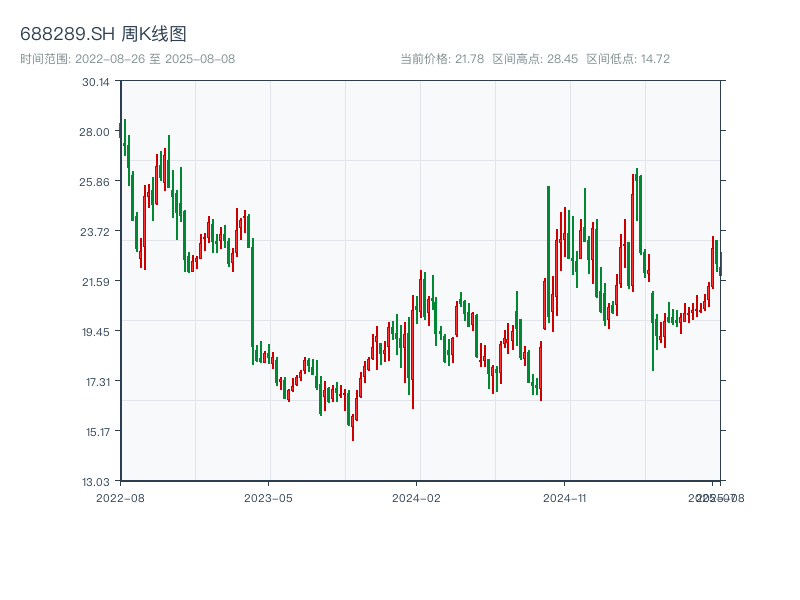The height and width of the screenshot is (600, 800).
Task: Click the y-axis label 15.17
Action: pos(97,432)
